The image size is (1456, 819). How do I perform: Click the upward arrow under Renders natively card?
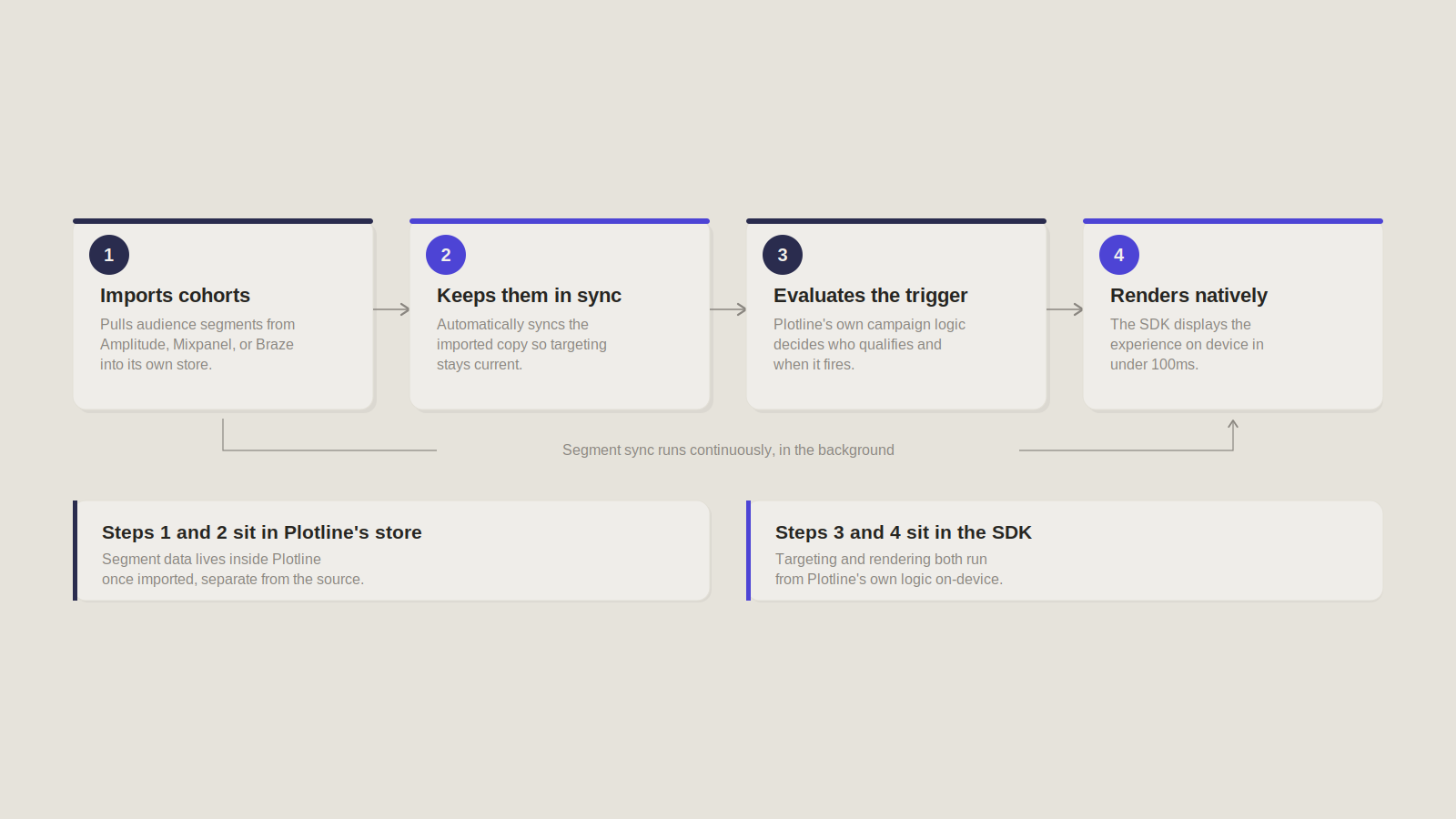pyautogui.click(x=1233, y=426)
